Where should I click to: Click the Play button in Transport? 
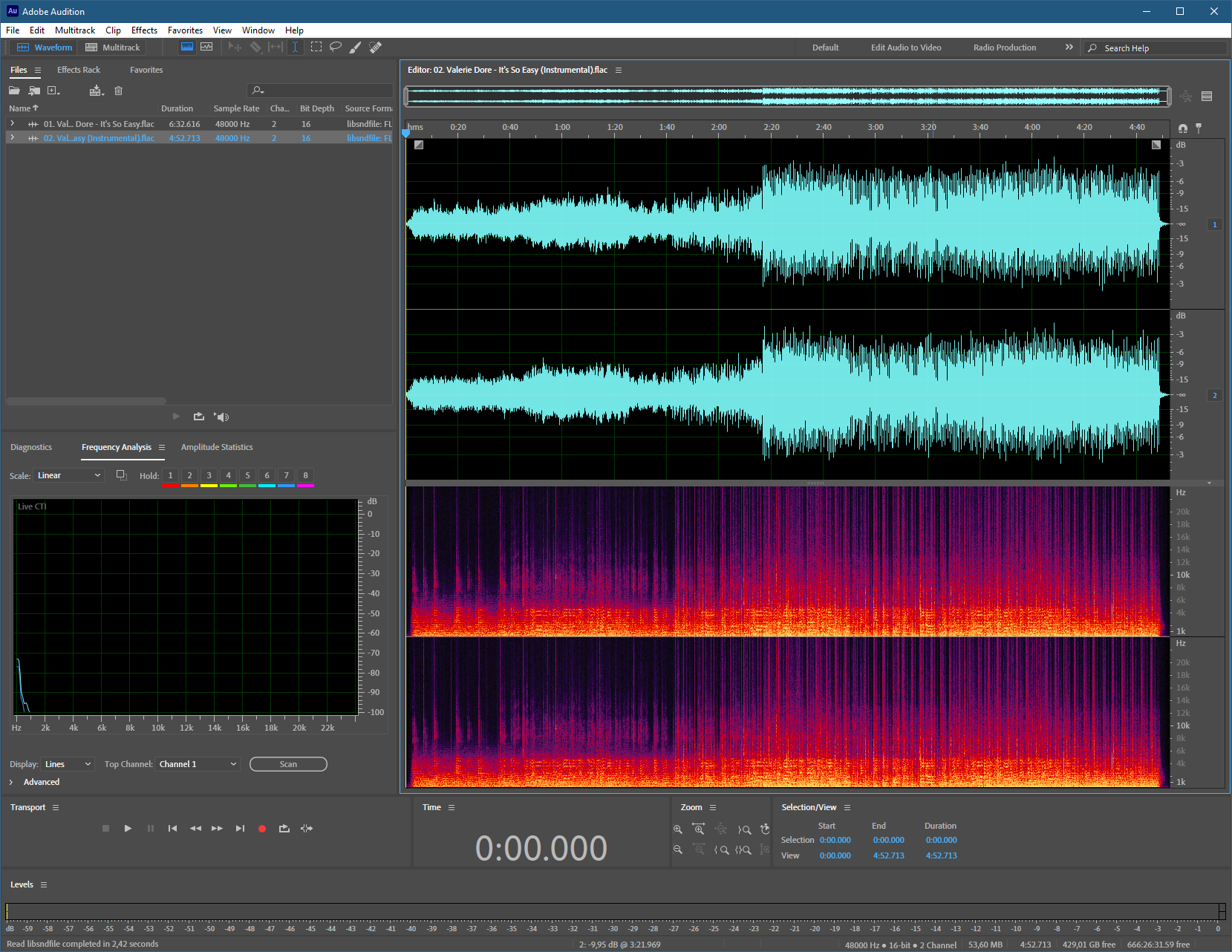[x=128, y=828]
